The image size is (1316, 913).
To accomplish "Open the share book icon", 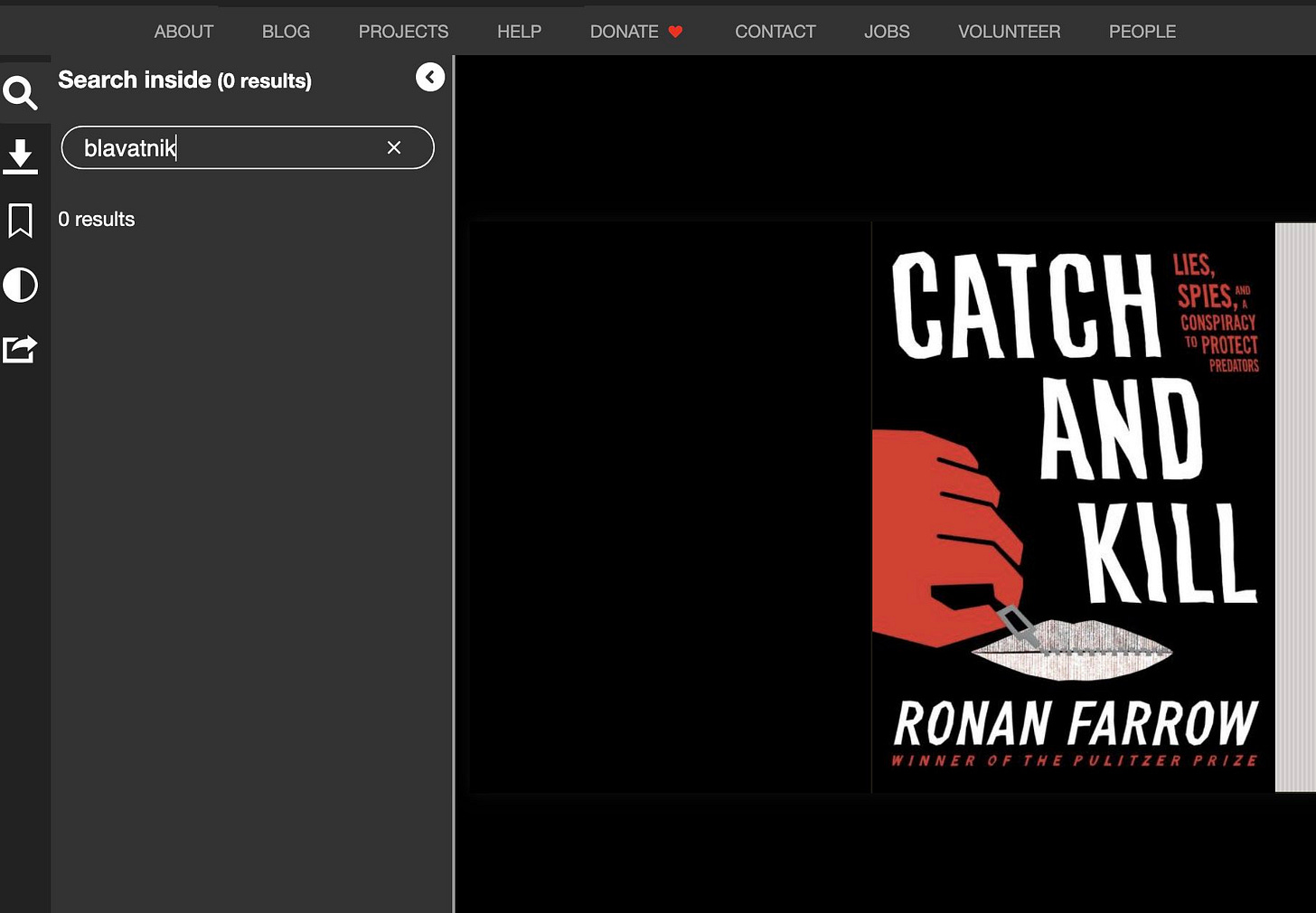I will pyautogui.click(x=20, y=349).
